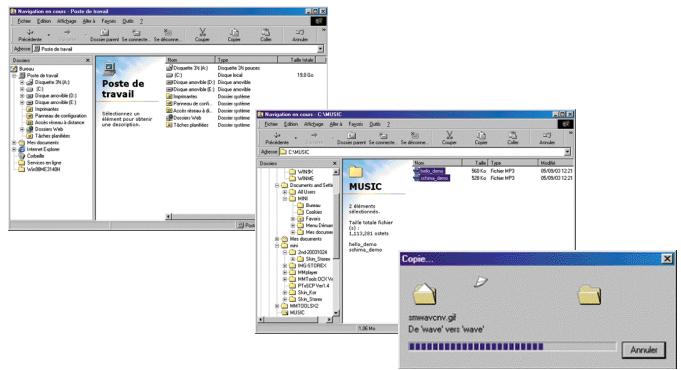Viewport: 681px width, 370px height.
Task: Select Disque amovible (D:) icon in file list
Action: [x=169, y=82]
